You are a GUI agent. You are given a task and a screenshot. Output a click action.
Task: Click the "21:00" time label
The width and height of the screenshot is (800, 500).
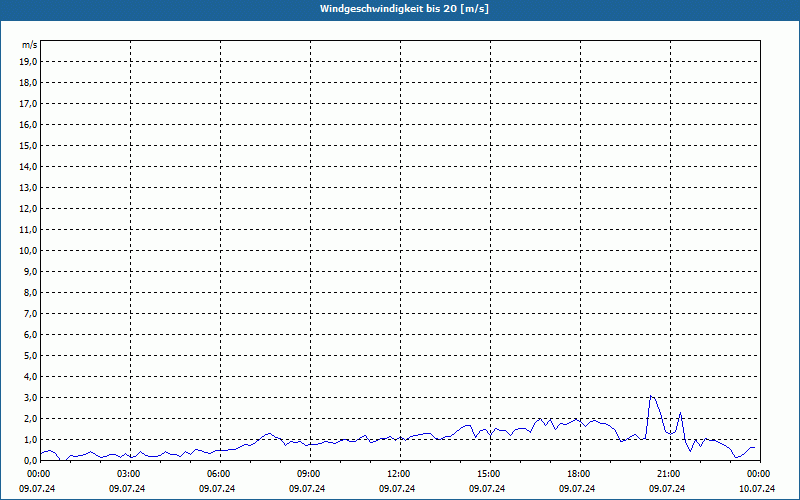point(669,474)
